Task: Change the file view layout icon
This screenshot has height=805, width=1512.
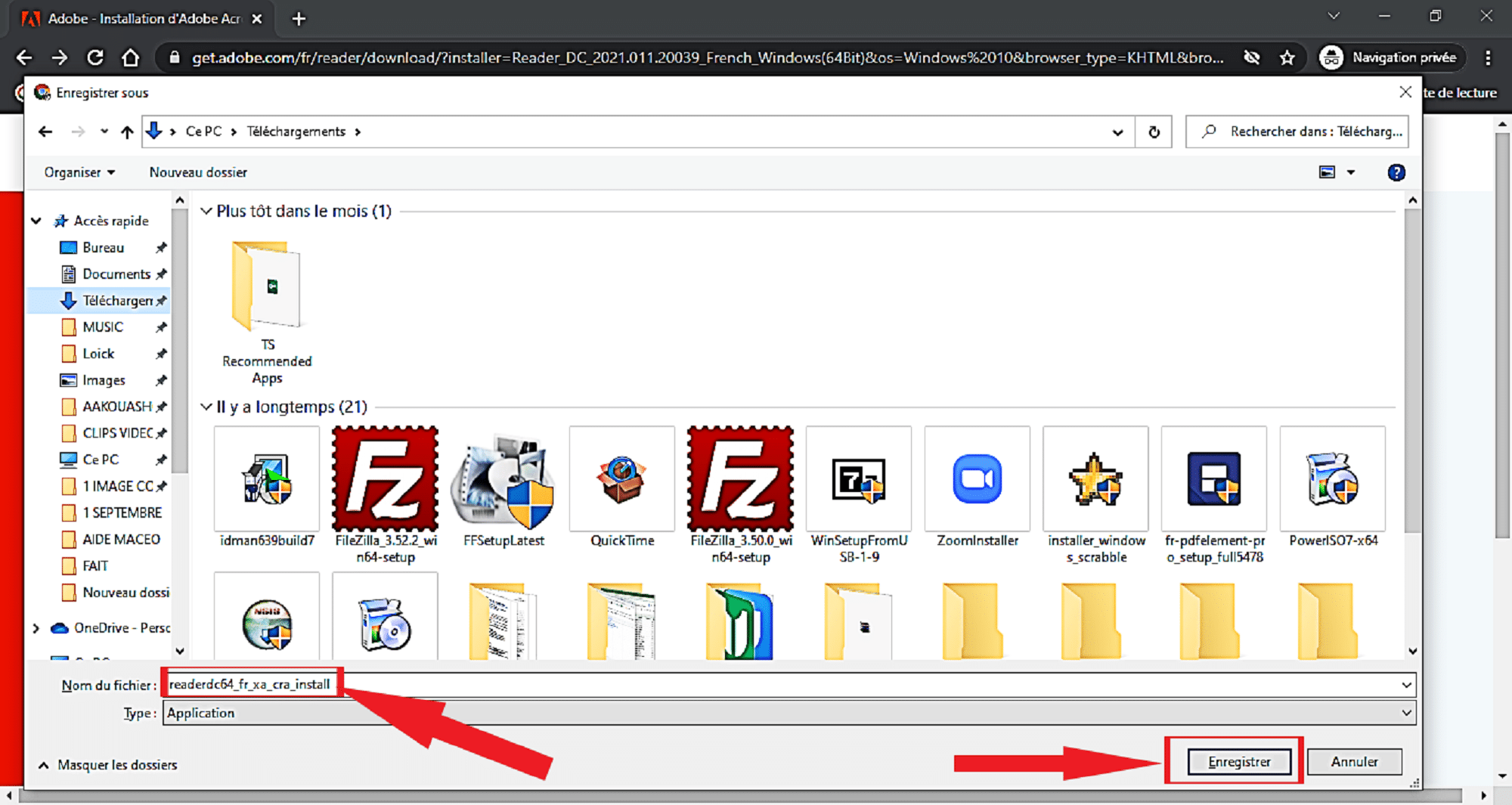Action: (1327, 172)
